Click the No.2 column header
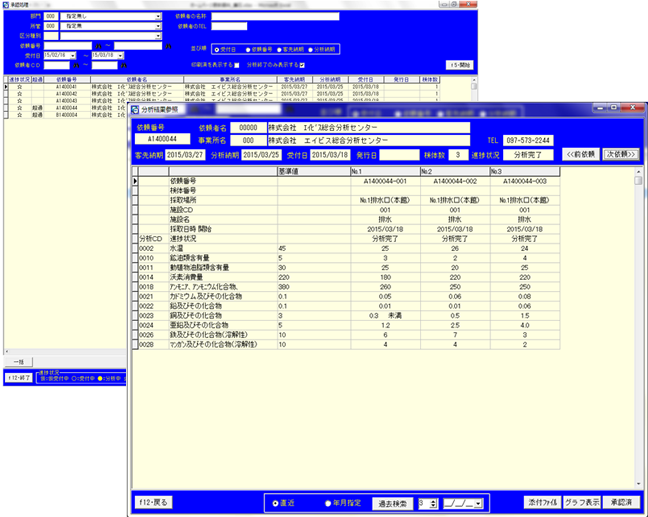 (x=455, y=172)
